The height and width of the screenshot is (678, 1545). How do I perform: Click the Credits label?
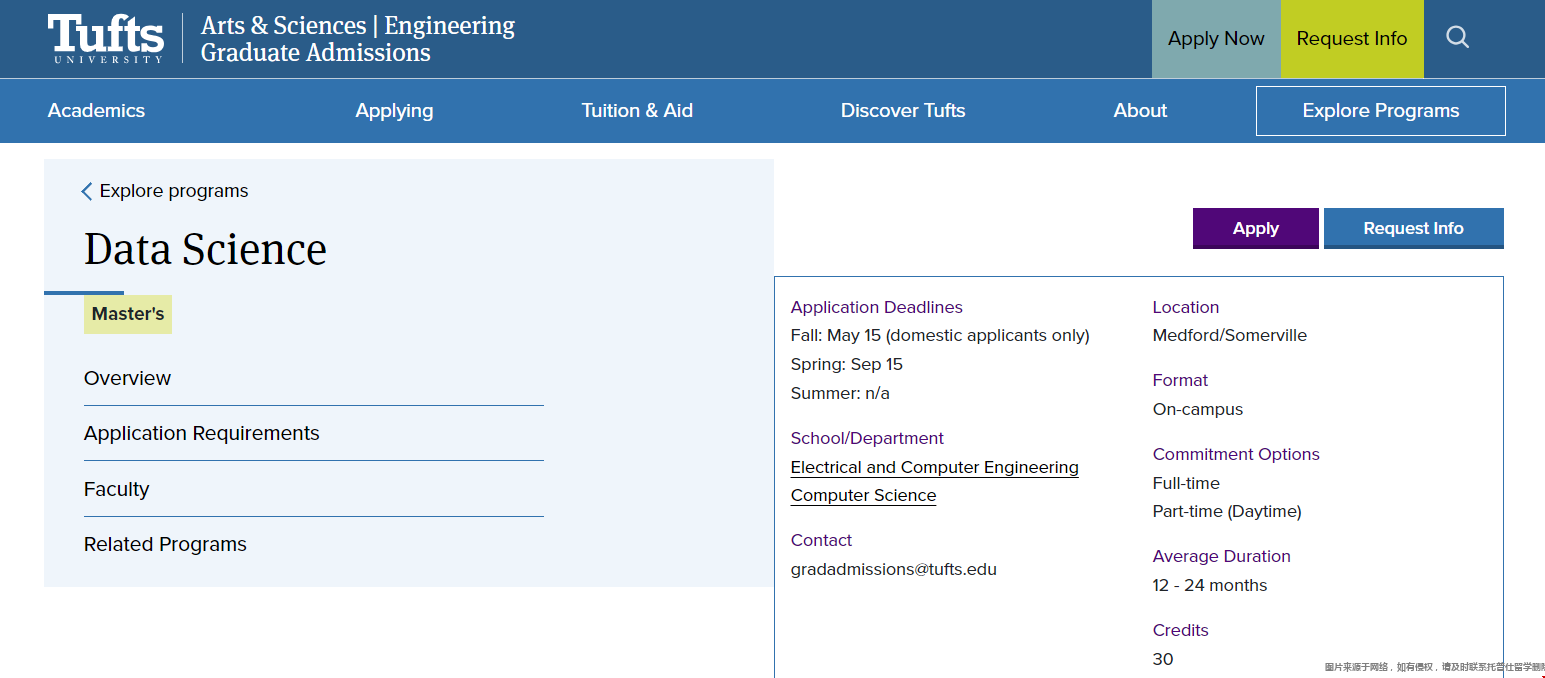(1180, 630)
